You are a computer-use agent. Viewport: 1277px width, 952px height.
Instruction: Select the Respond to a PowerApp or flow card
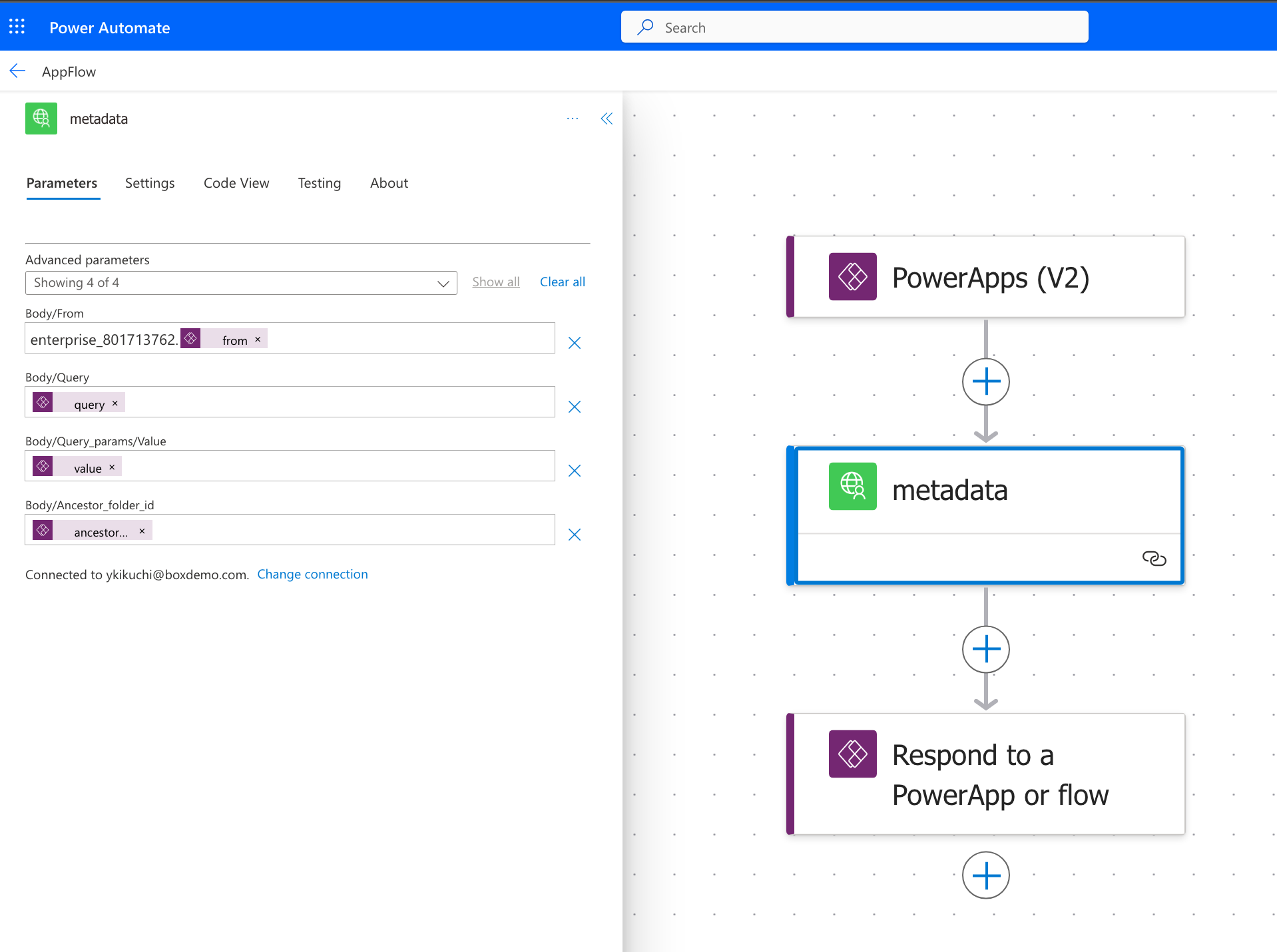coord(985,774)
